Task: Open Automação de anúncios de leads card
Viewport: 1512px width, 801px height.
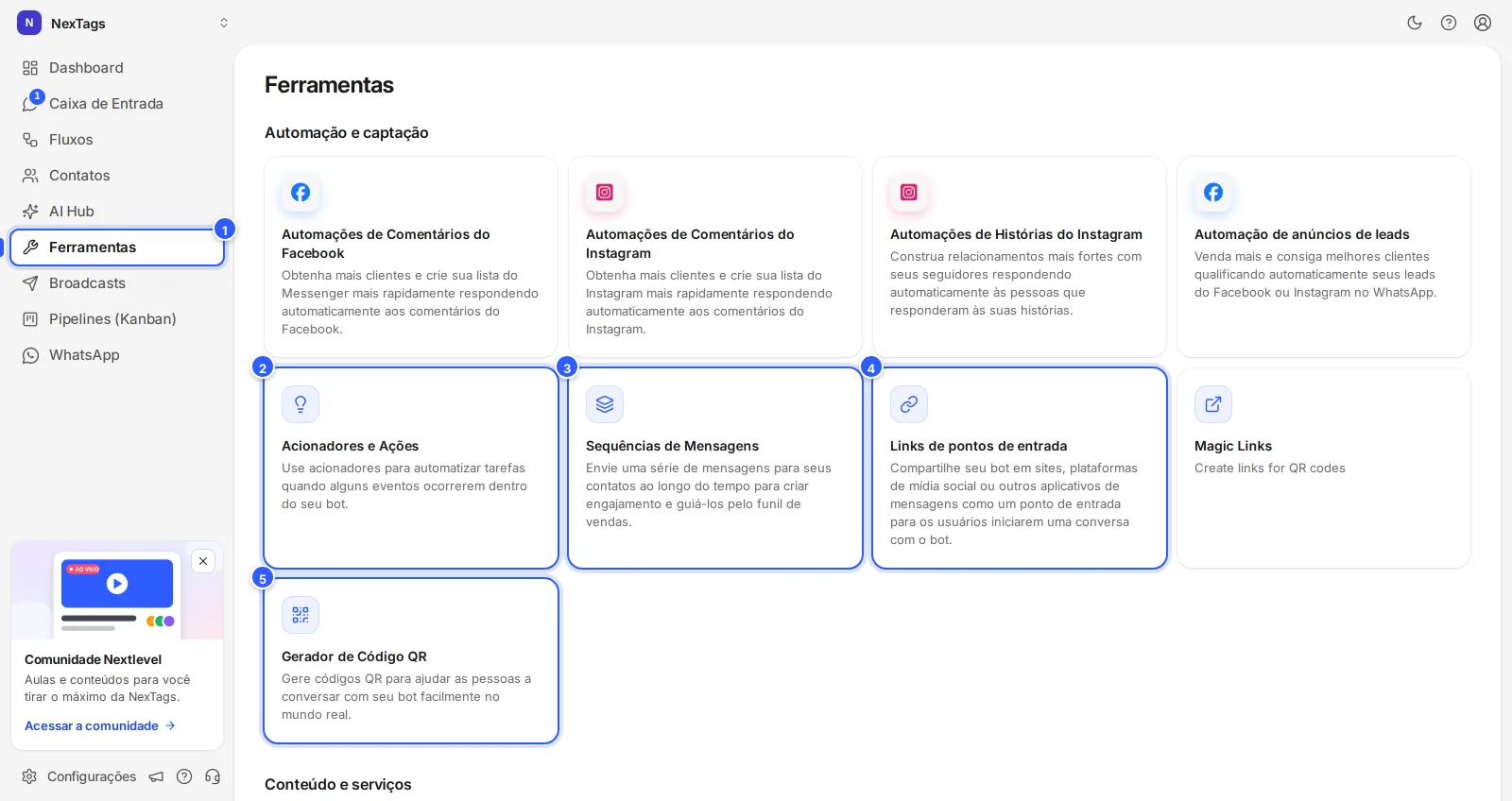Action: coord(1324,257)
